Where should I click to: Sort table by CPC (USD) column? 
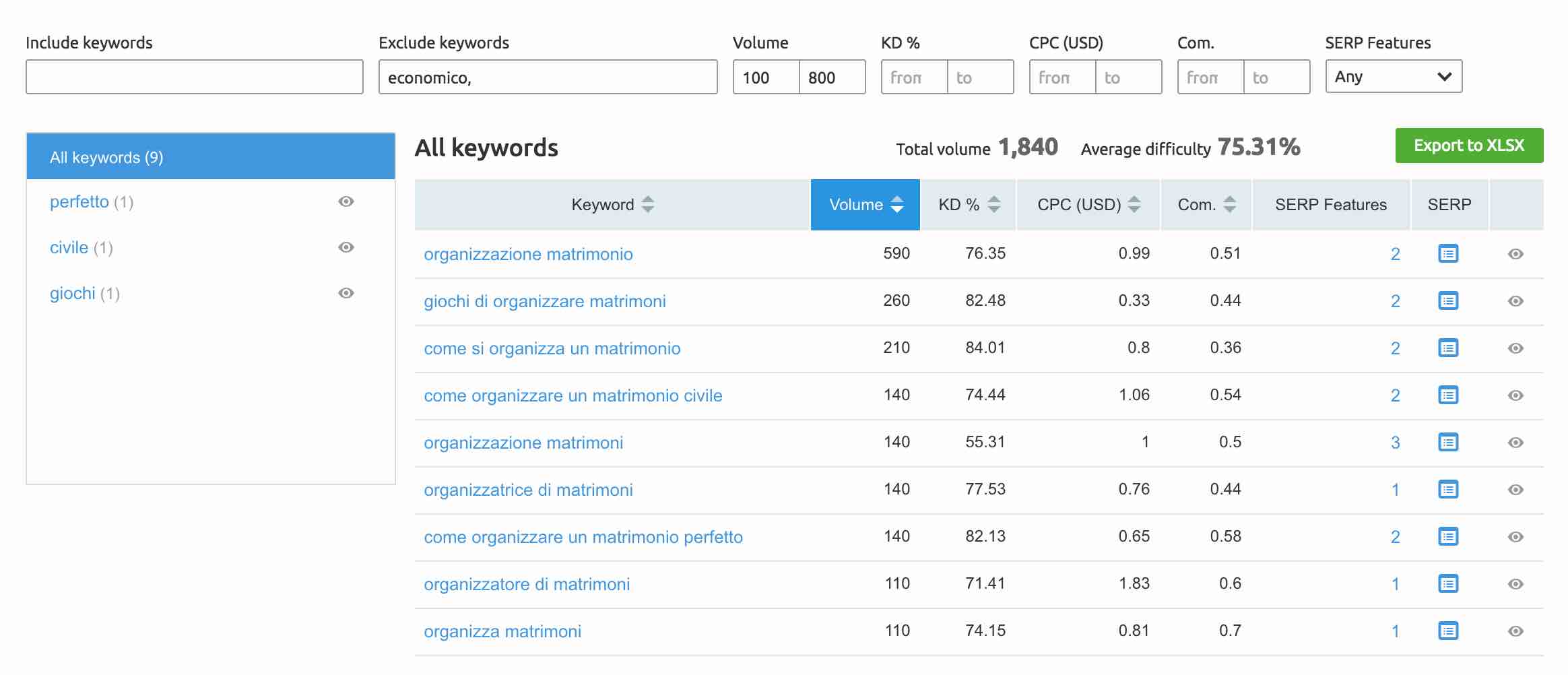1088,205
